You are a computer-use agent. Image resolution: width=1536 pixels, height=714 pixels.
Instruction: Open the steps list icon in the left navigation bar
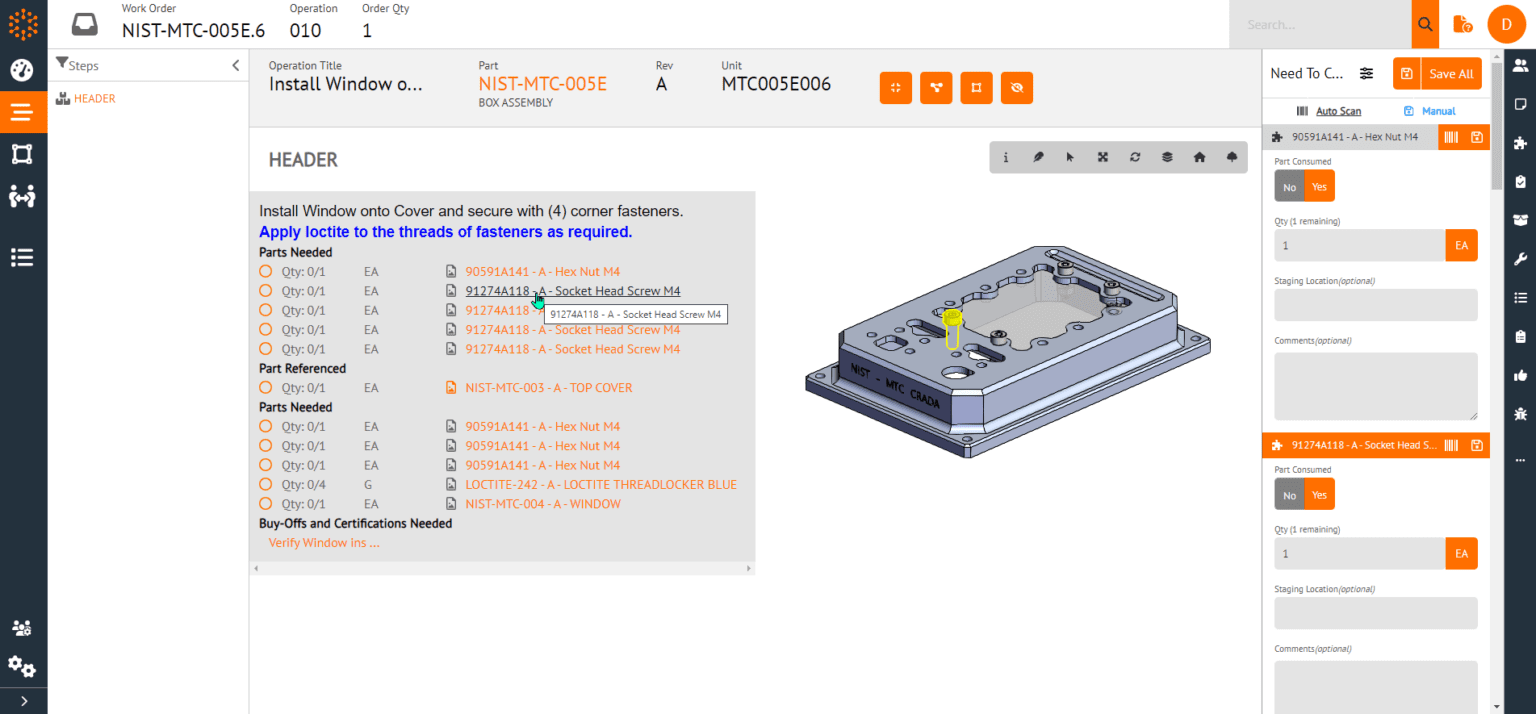click(x=23, y=257)
